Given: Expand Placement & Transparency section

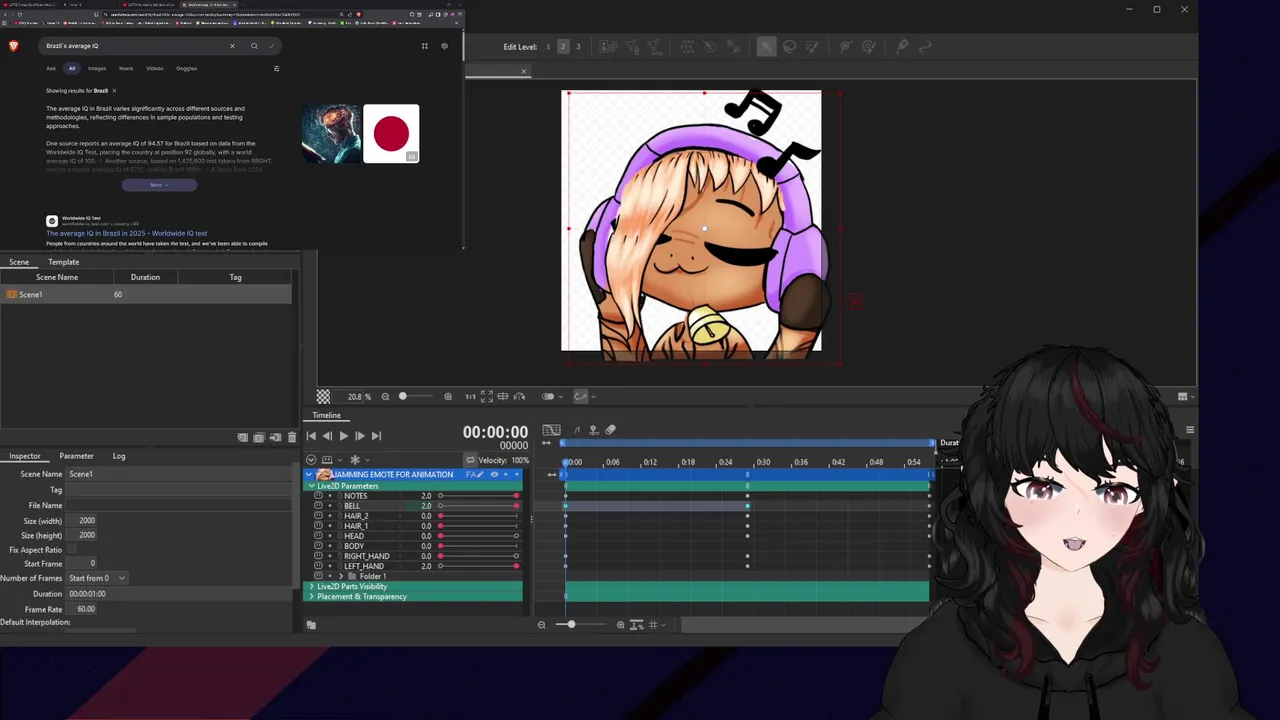Looking at the screenshot, I should tap(311, 597).
